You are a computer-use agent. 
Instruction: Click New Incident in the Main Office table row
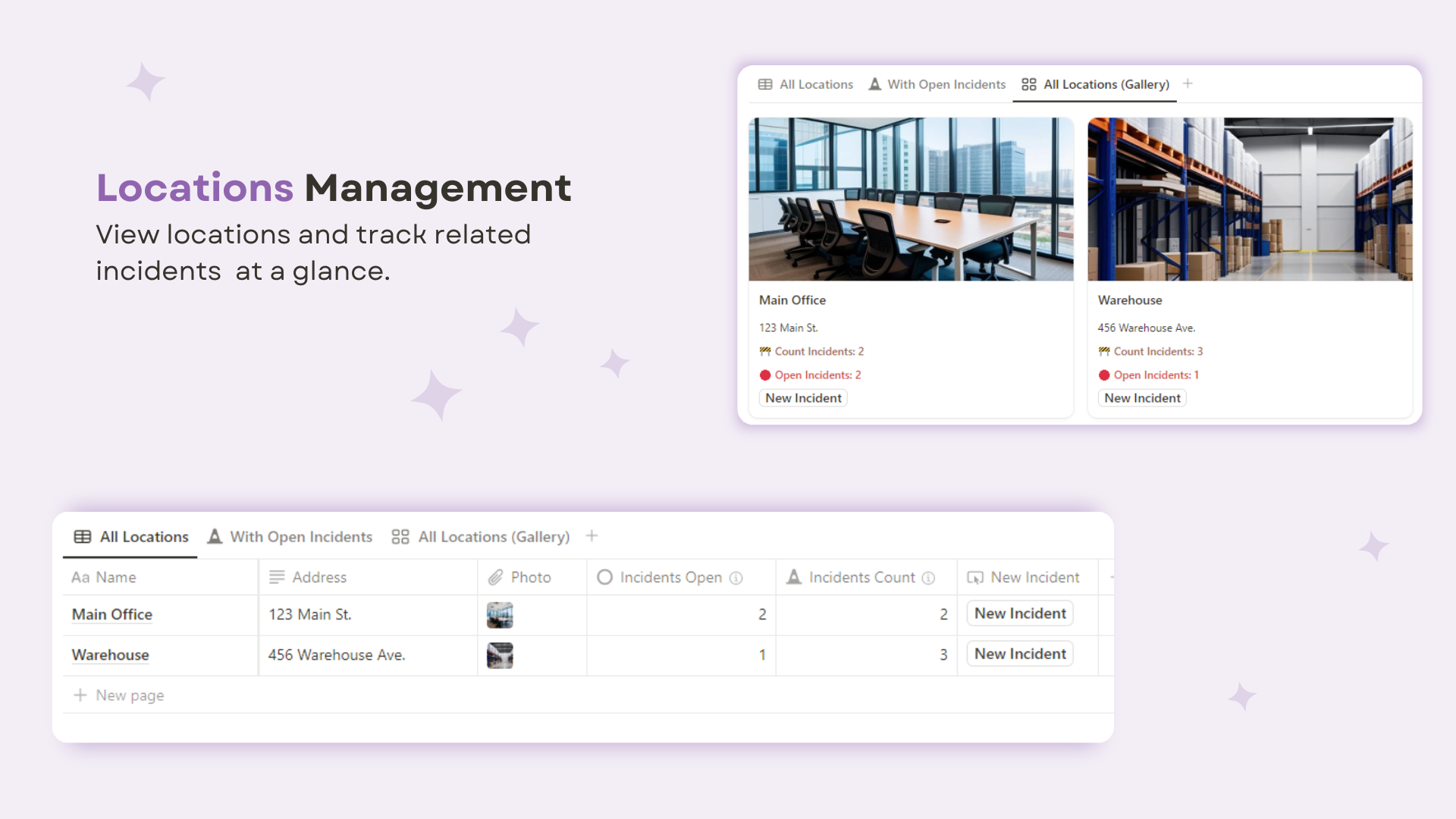tap(1020, 613)
